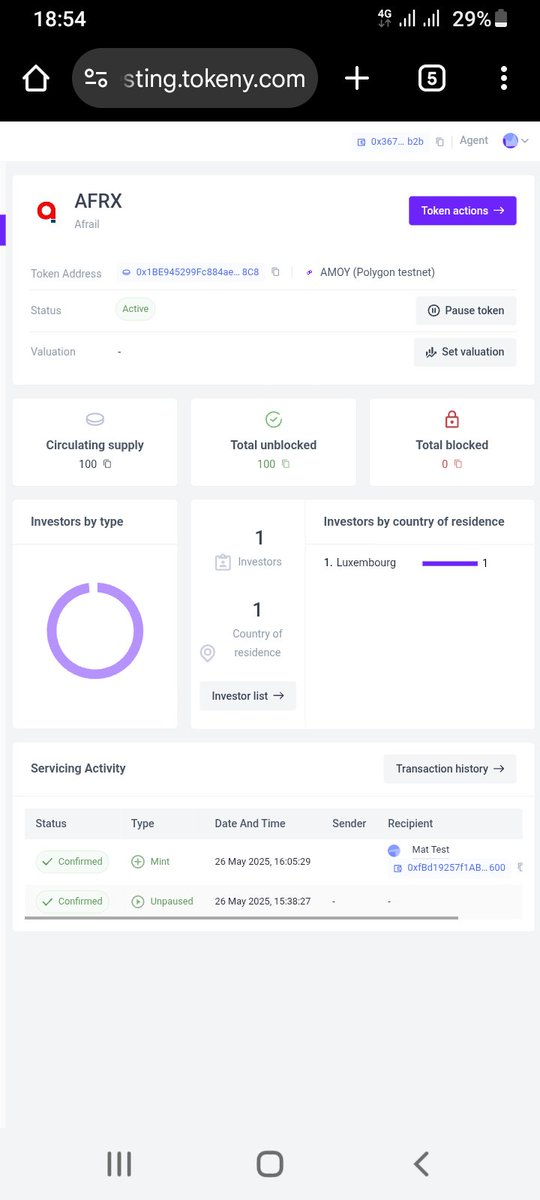Click the Total unblocked check icon

273,420
